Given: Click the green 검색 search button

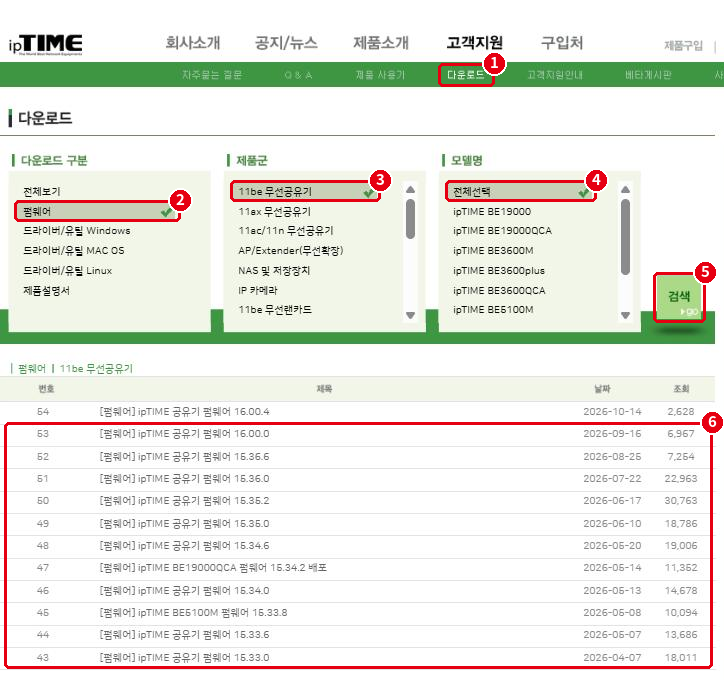Looking at the screenshot, I should point(679,297).
